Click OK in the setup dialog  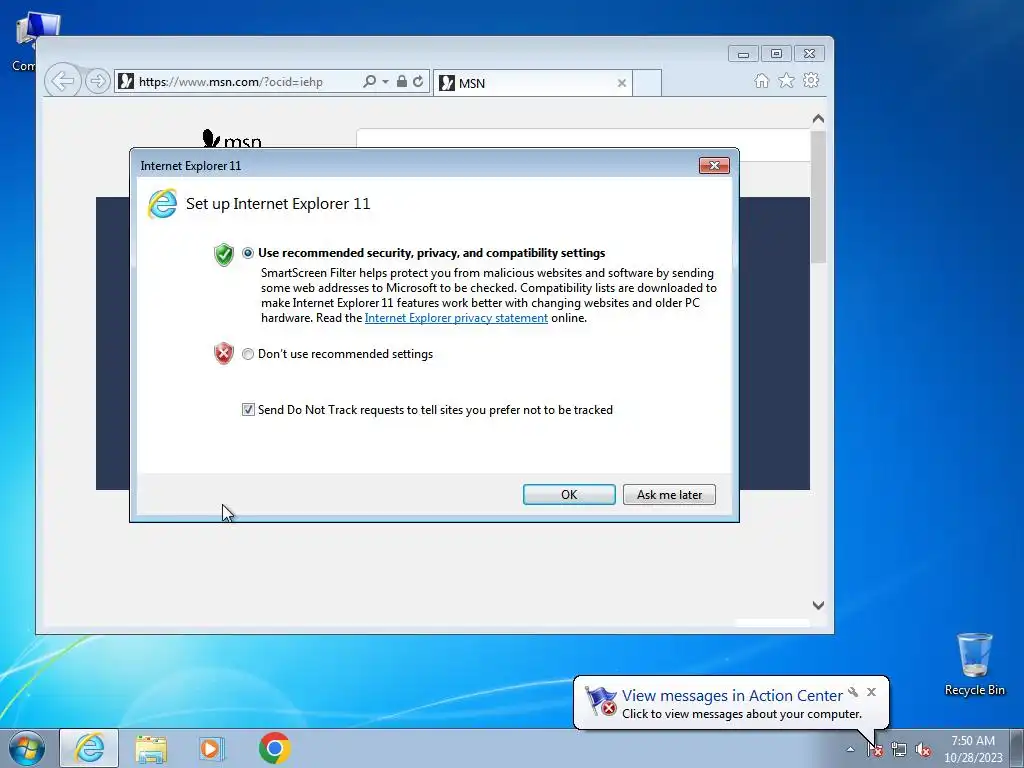pos(569,494)
